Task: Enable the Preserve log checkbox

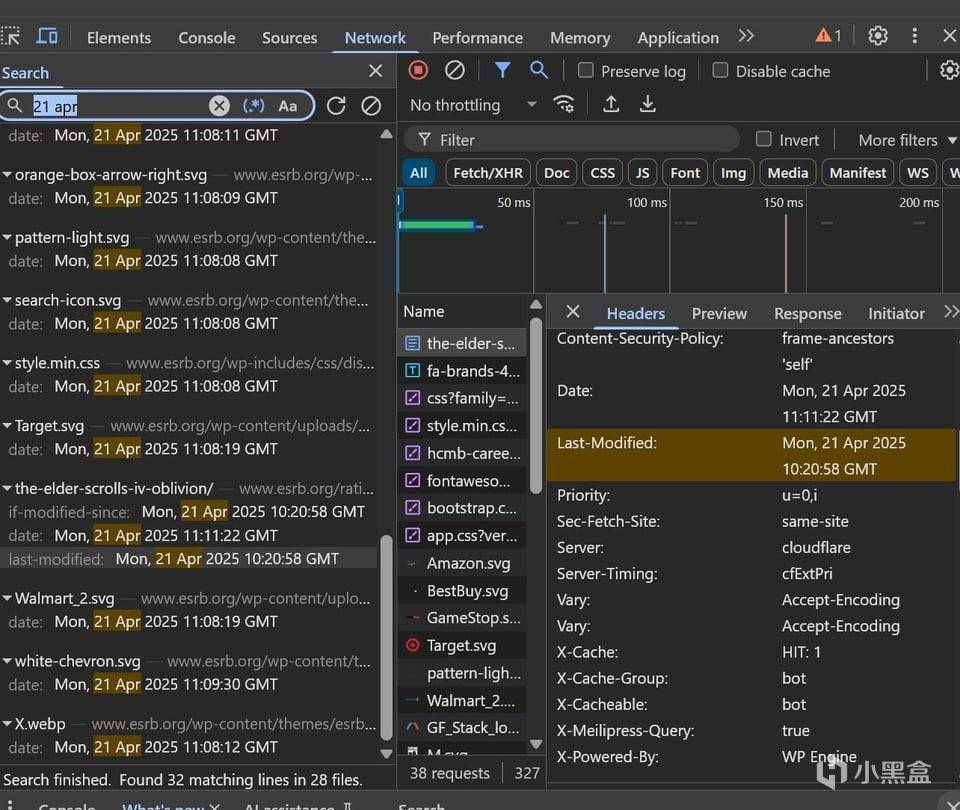Action: pos(586,70)
